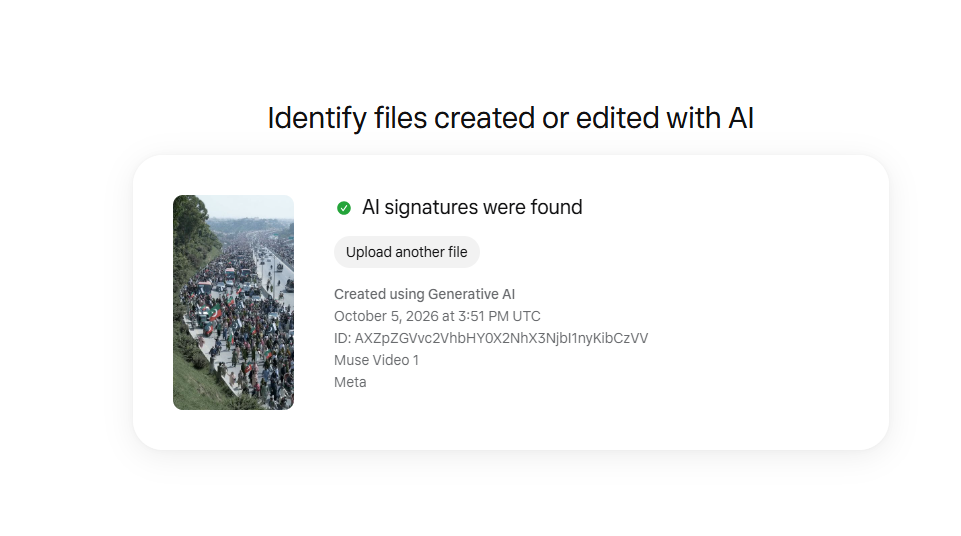The width and height of the screenshot is (961, 536).
Task: Click the green checkmark status icon
Action: point(344,208)
